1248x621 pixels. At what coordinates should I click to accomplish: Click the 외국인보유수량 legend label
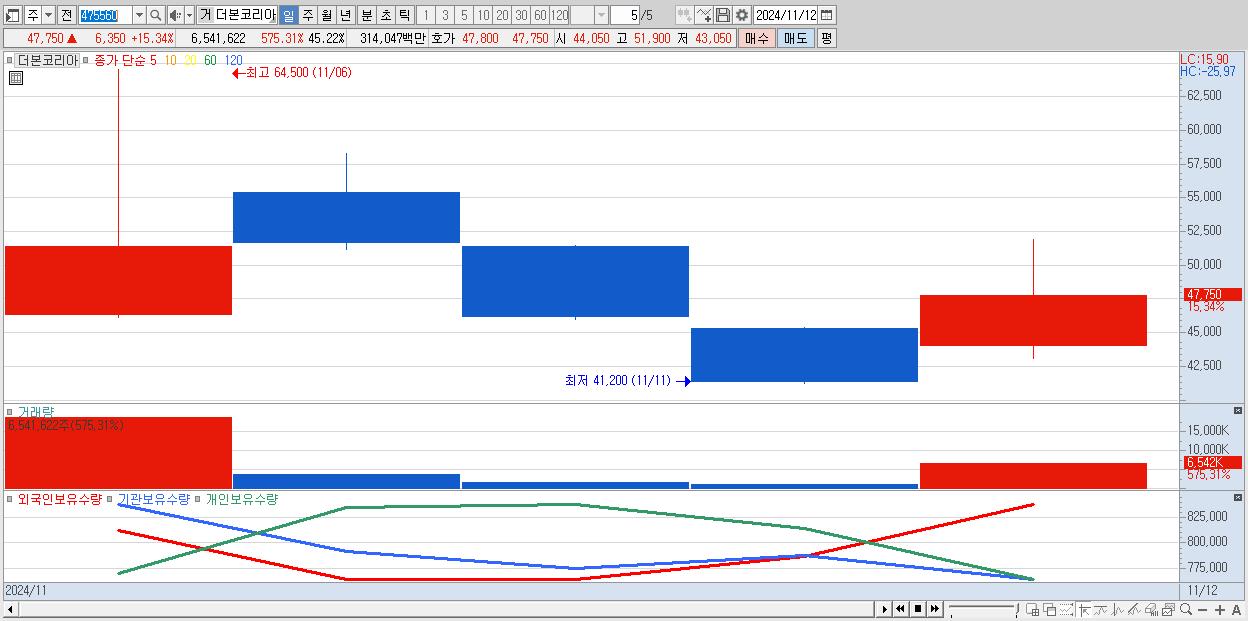click(x=60, y=499)
